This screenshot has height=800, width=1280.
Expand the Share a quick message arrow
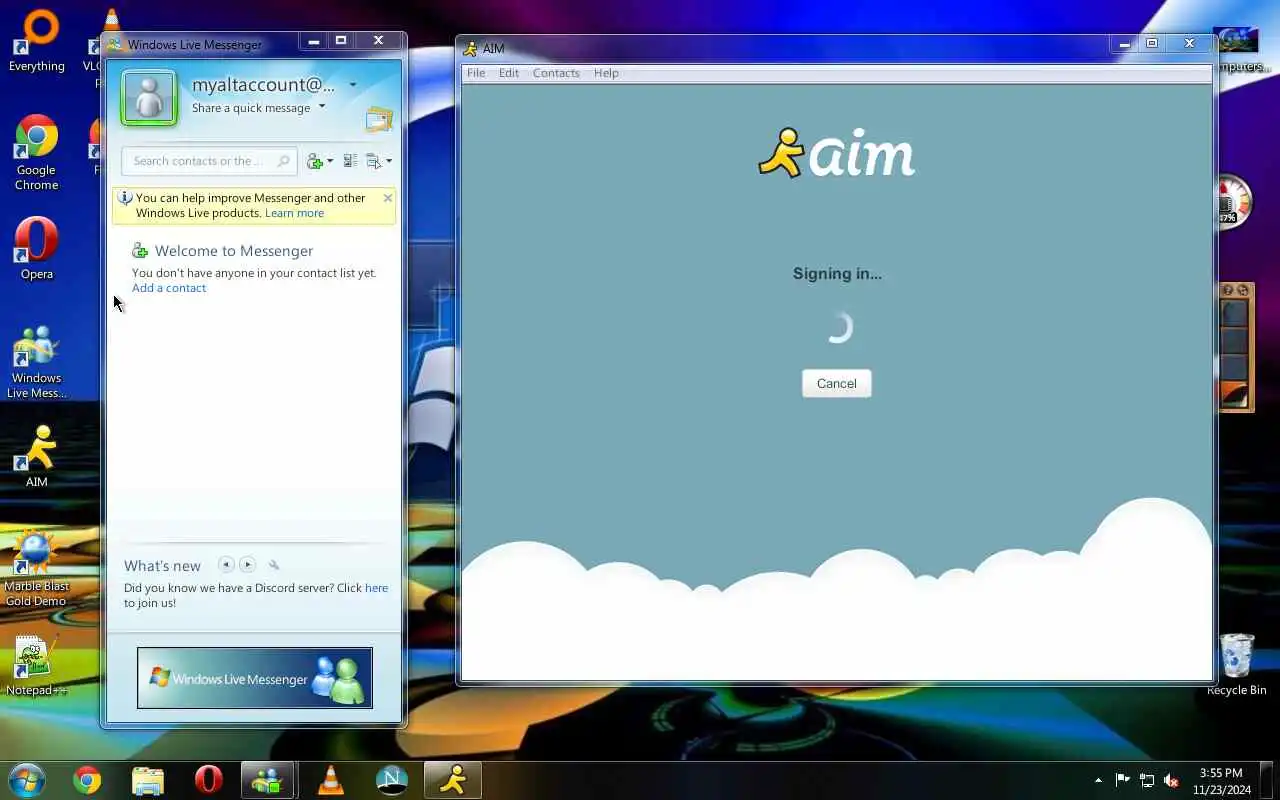click(322, 107)
